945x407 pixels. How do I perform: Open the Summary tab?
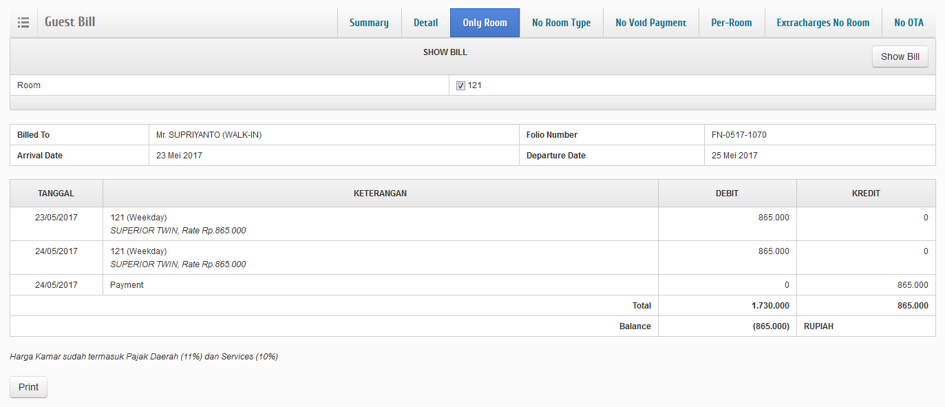point(369,22)
